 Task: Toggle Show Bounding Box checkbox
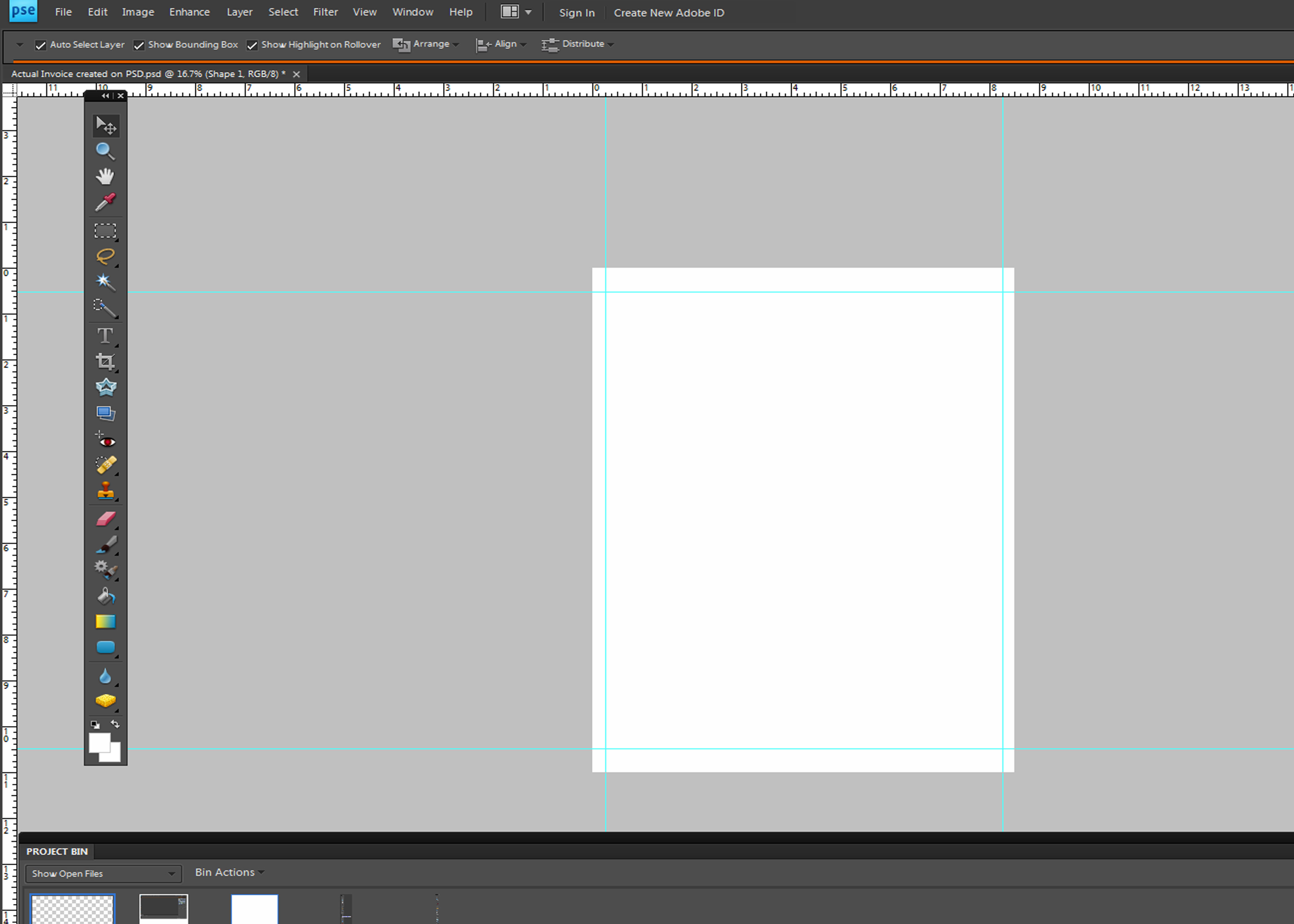click(x=140, y=44)
